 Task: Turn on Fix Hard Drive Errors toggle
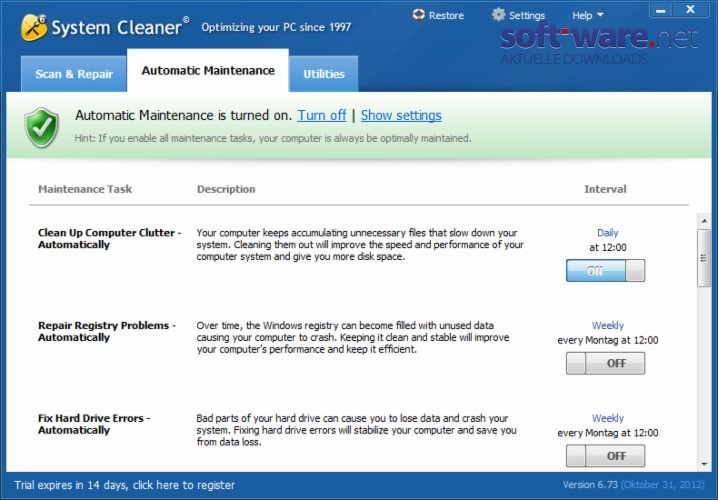point(605,456)
